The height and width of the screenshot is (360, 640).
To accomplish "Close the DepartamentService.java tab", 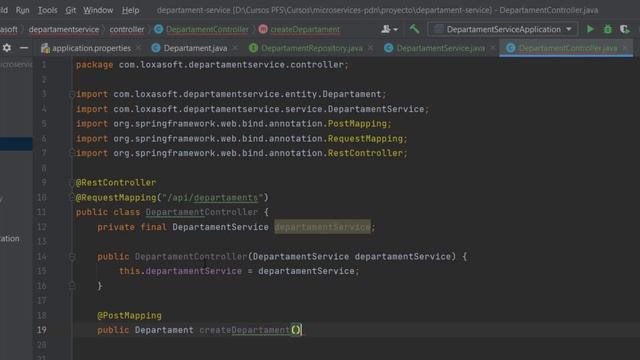I will tap(493, 48).
